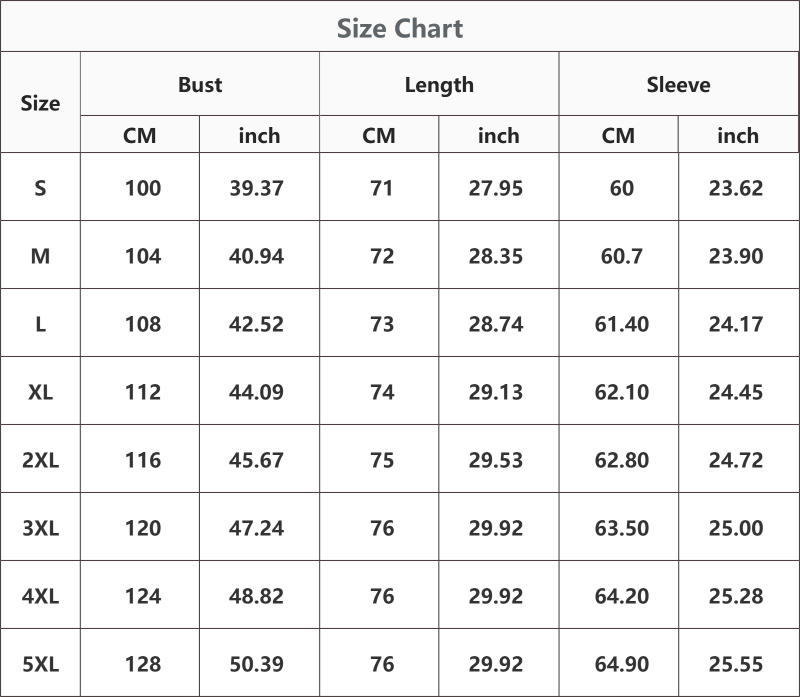Select the Bust column header

pos(200,84)
